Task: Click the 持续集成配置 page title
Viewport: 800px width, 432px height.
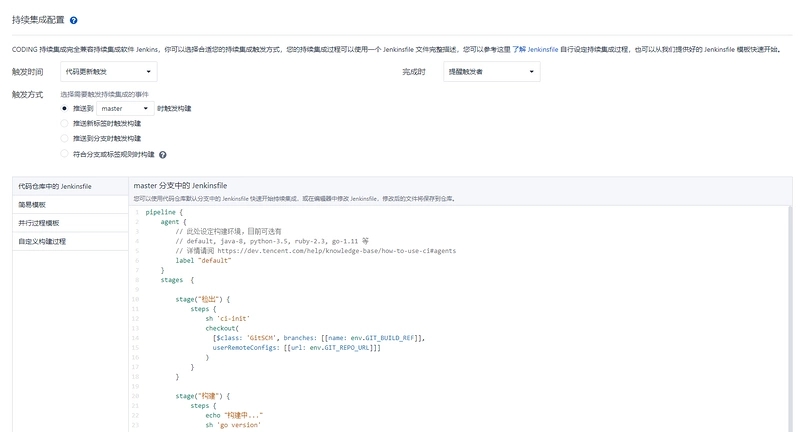Action: (38, 20)
